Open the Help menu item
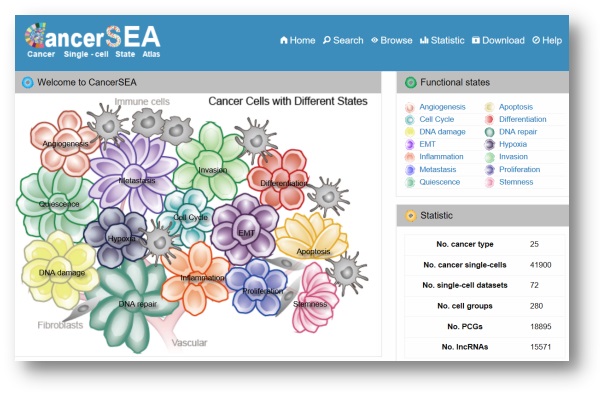Screen dimensions: 606x398 pos(547,40)
